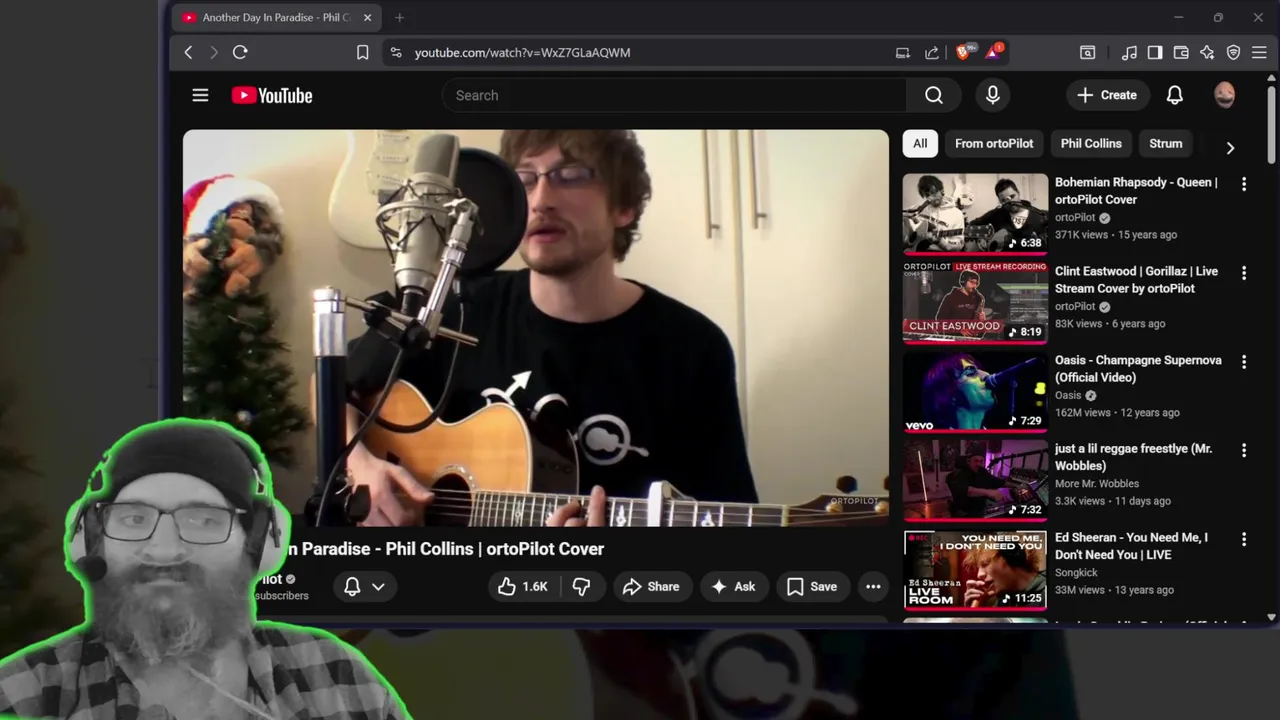Start voice search with the microphone

click(x=993, y=95)
